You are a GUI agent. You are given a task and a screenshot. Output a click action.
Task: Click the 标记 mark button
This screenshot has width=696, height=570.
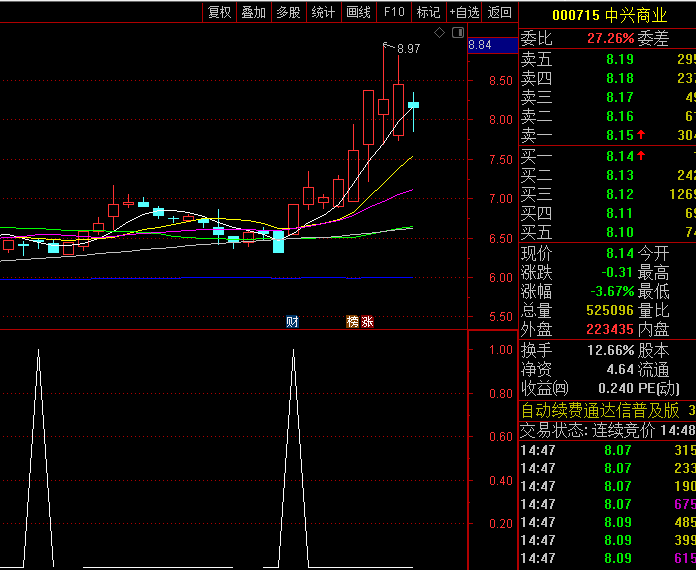tap(428, 12)
